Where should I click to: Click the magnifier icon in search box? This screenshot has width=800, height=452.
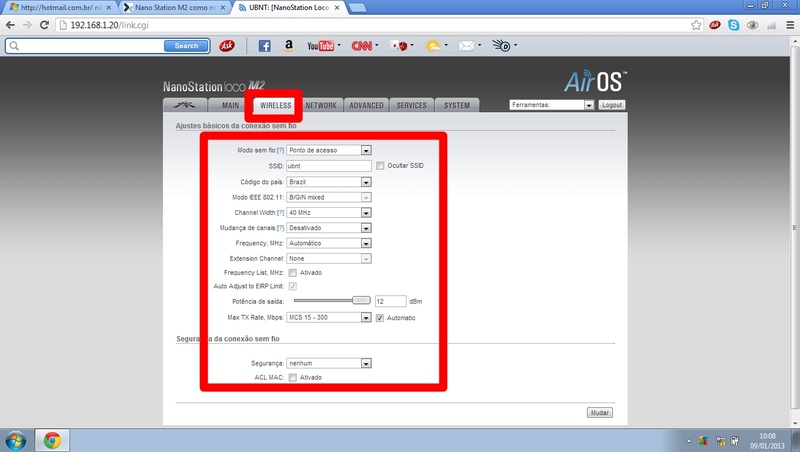tap(14, 46)
